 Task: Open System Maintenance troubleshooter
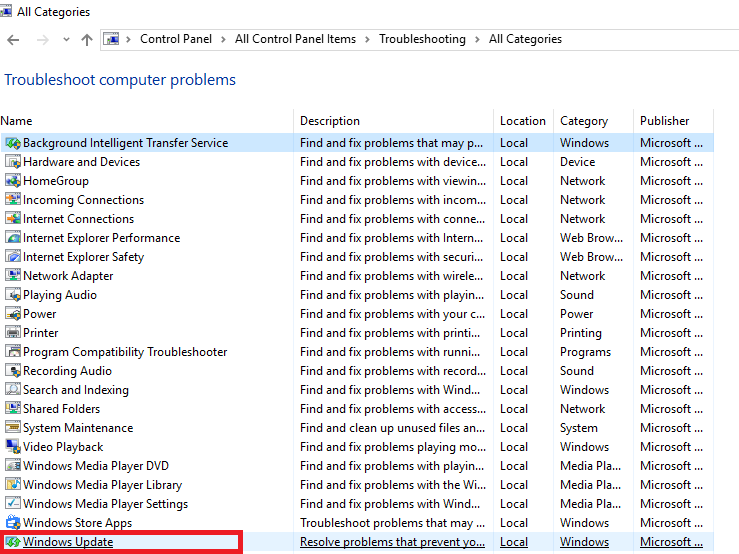click(78, 428)
